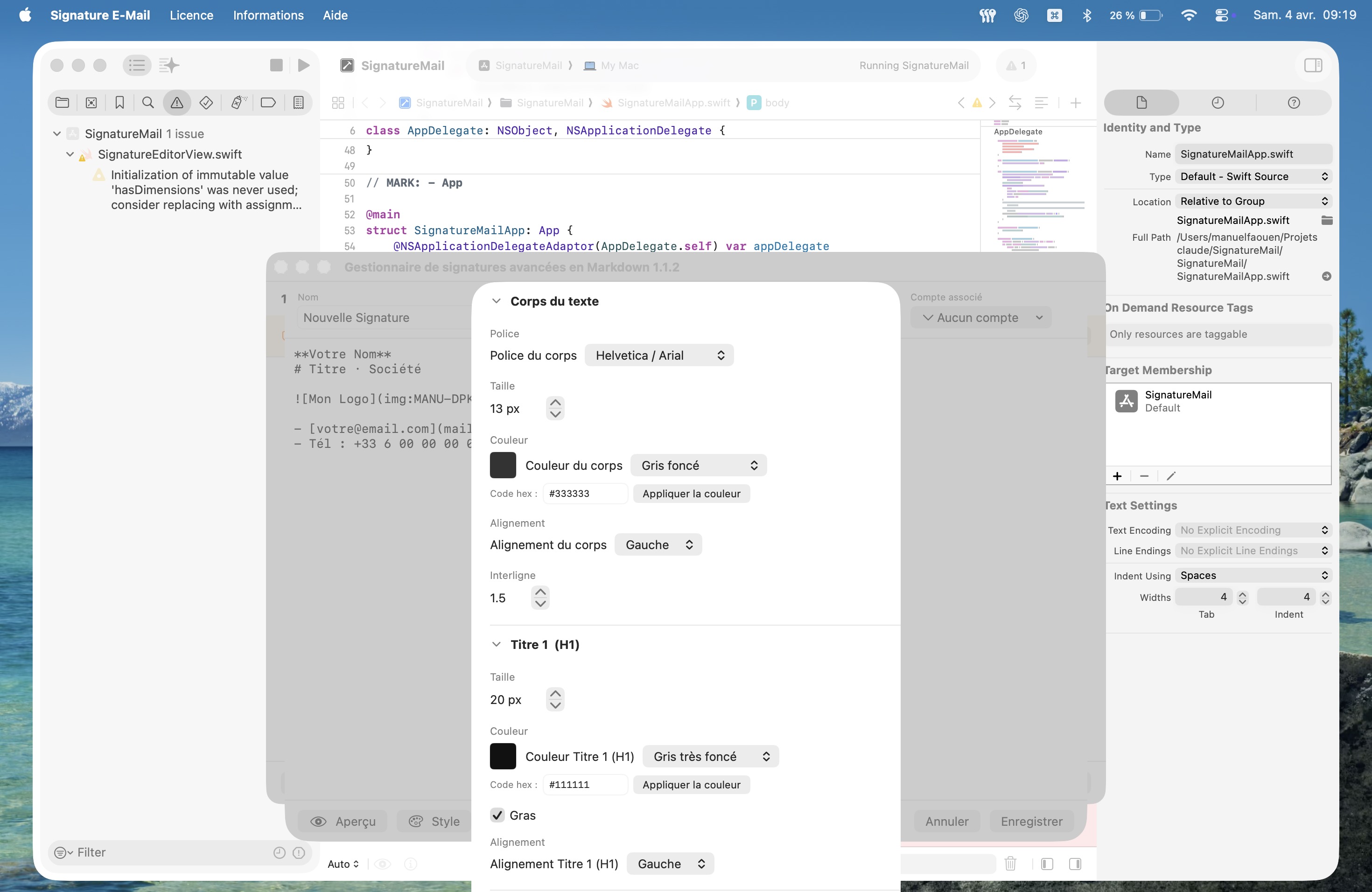The width and height of the screenshot is (1372, 892).
Task: Click Appliquer la couleur for #333333
Action: point(691,493)
